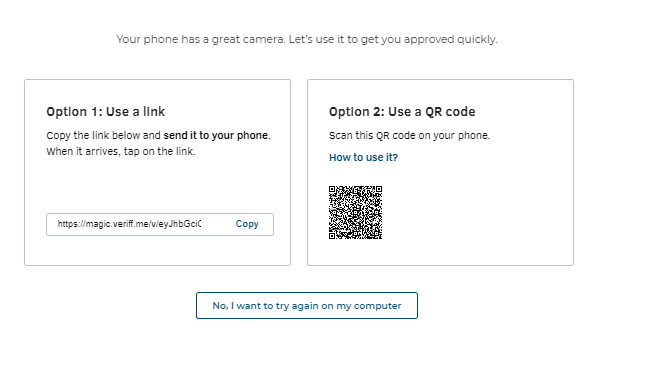Copy the Veriff link to the clipboard
This screenshot has height=369, width=663.
pyautogui.click(x=247, y=224)
